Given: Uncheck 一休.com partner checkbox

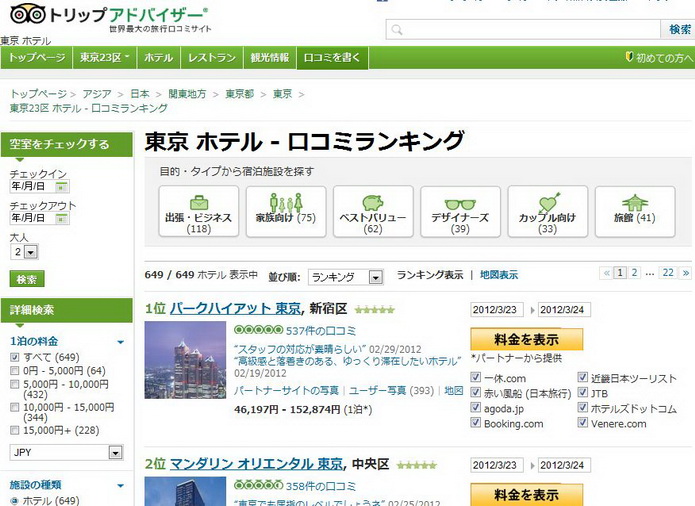Looking at the screenshot, I should point(476,378).
